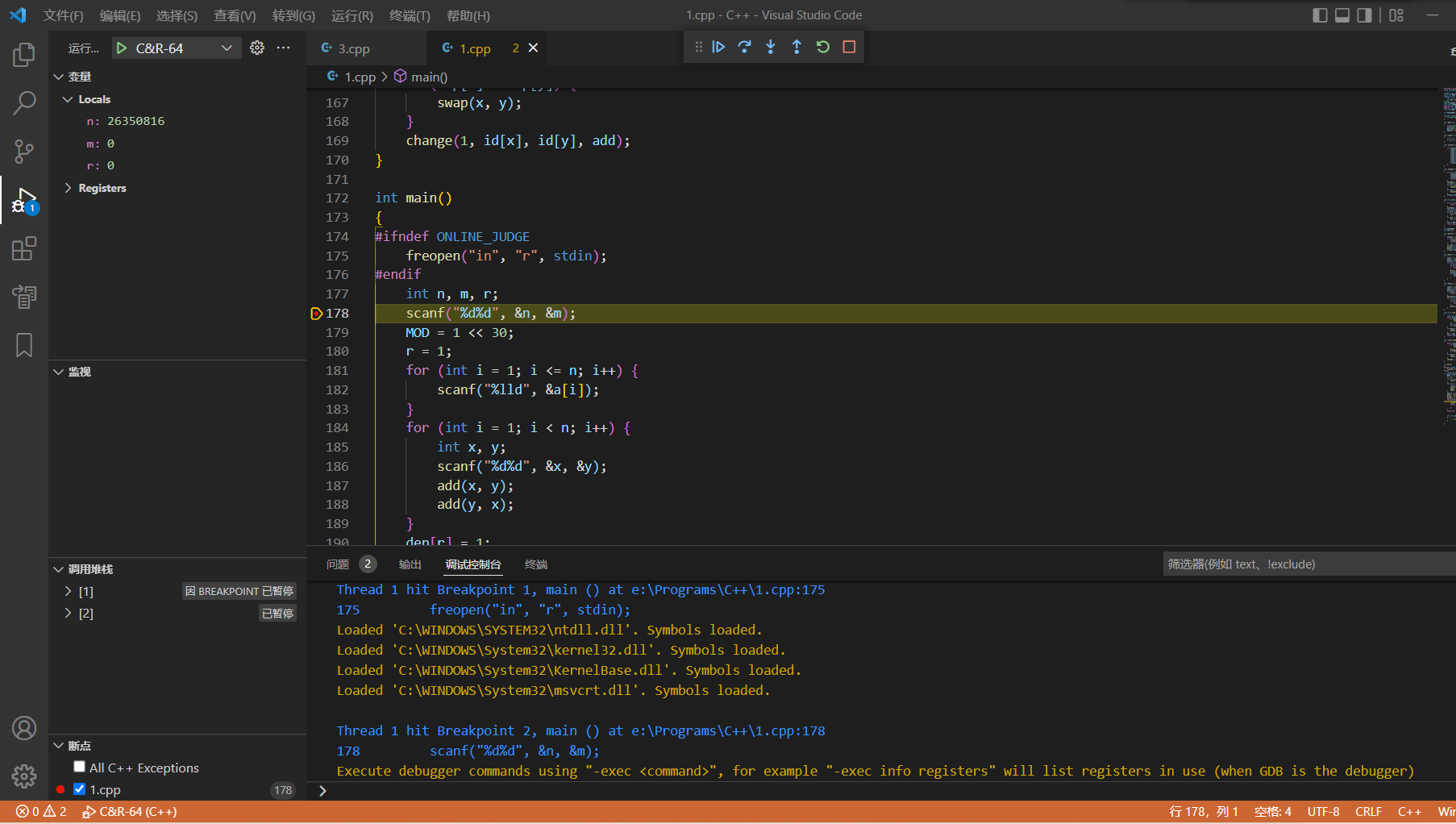Image resolution: width=1456 pixels, height=824 pixels.
Task: Continue debugging from the debug toolbar
Action: 718,47
